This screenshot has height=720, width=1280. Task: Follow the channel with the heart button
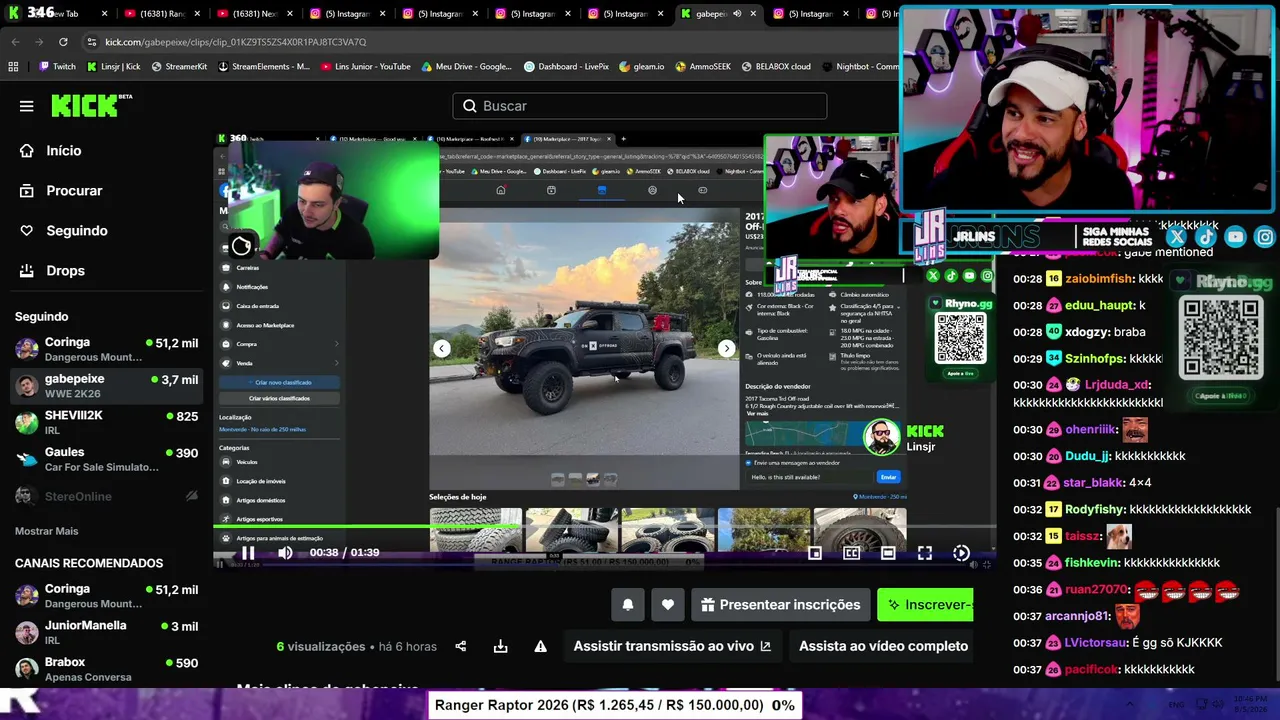tap(668, 605)
